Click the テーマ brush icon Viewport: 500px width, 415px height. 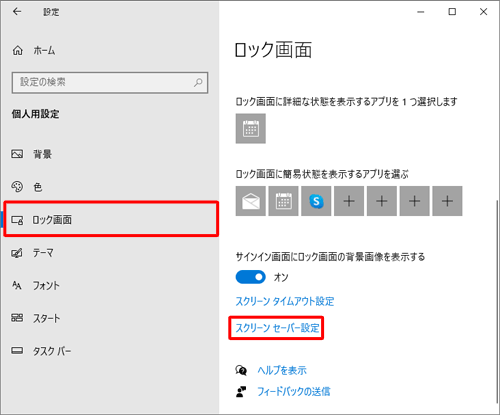tap(17, 253)
